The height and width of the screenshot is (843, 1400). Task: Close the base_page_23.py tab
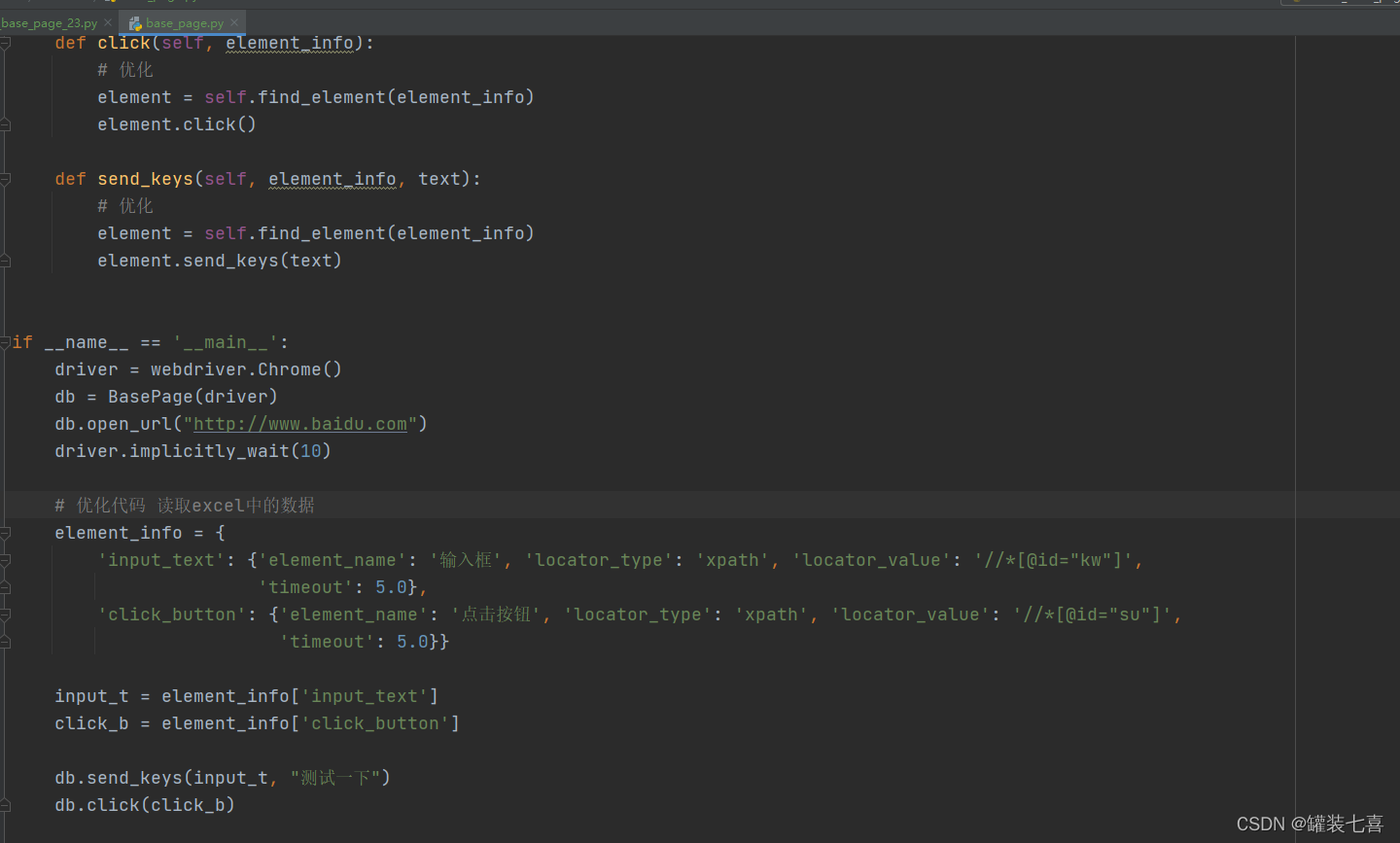(x=108, y=22)
